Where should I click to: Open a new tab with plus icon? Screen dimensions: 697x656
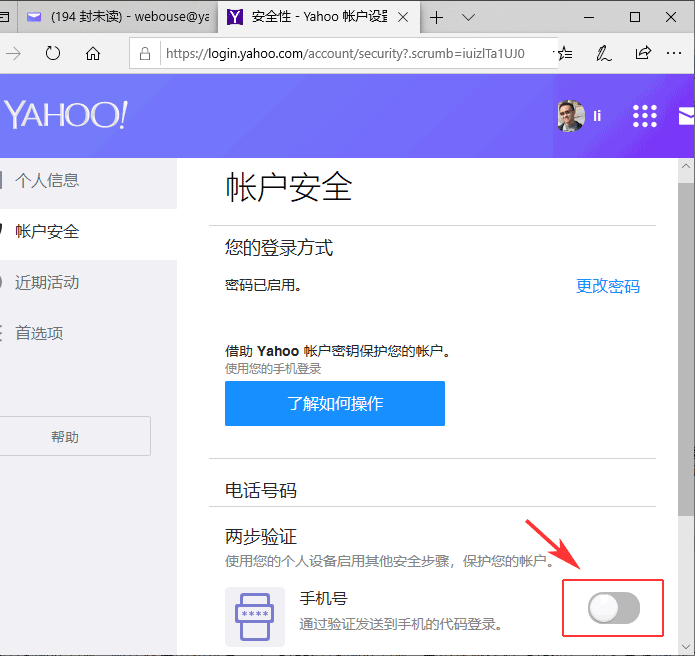(437, 17)
